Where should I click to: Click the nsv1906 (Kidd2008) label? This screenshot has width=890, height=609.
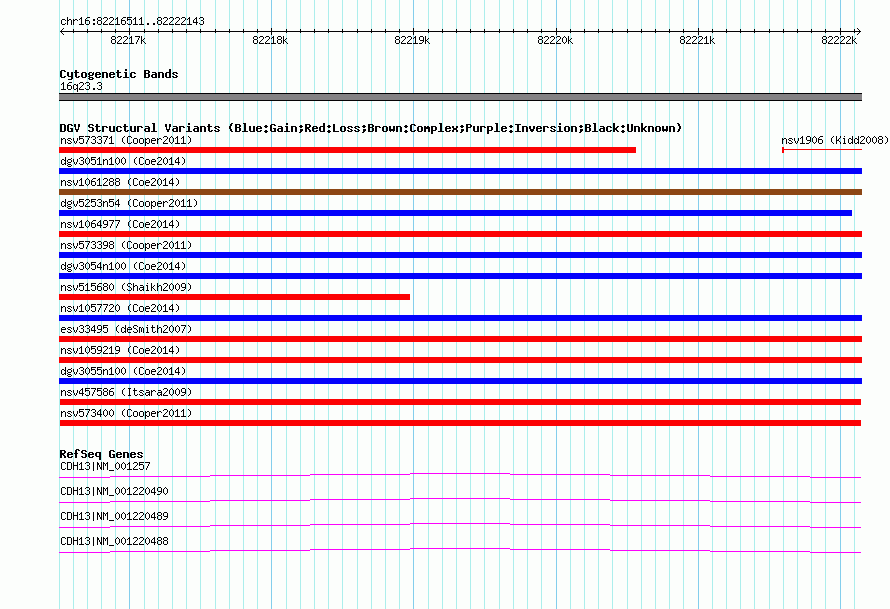834,140
